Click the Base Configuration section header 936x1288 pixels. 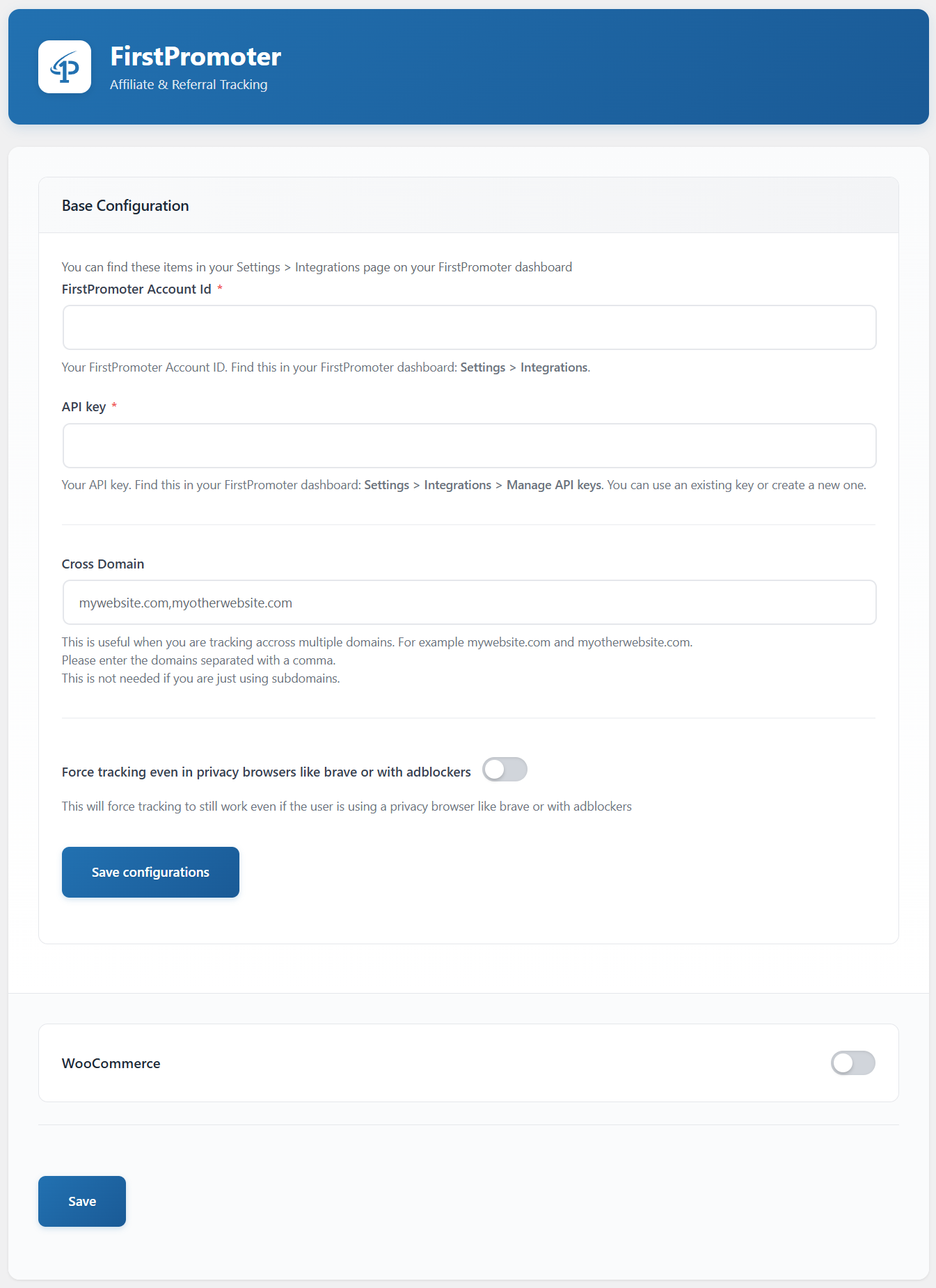[x=125, y=206]
